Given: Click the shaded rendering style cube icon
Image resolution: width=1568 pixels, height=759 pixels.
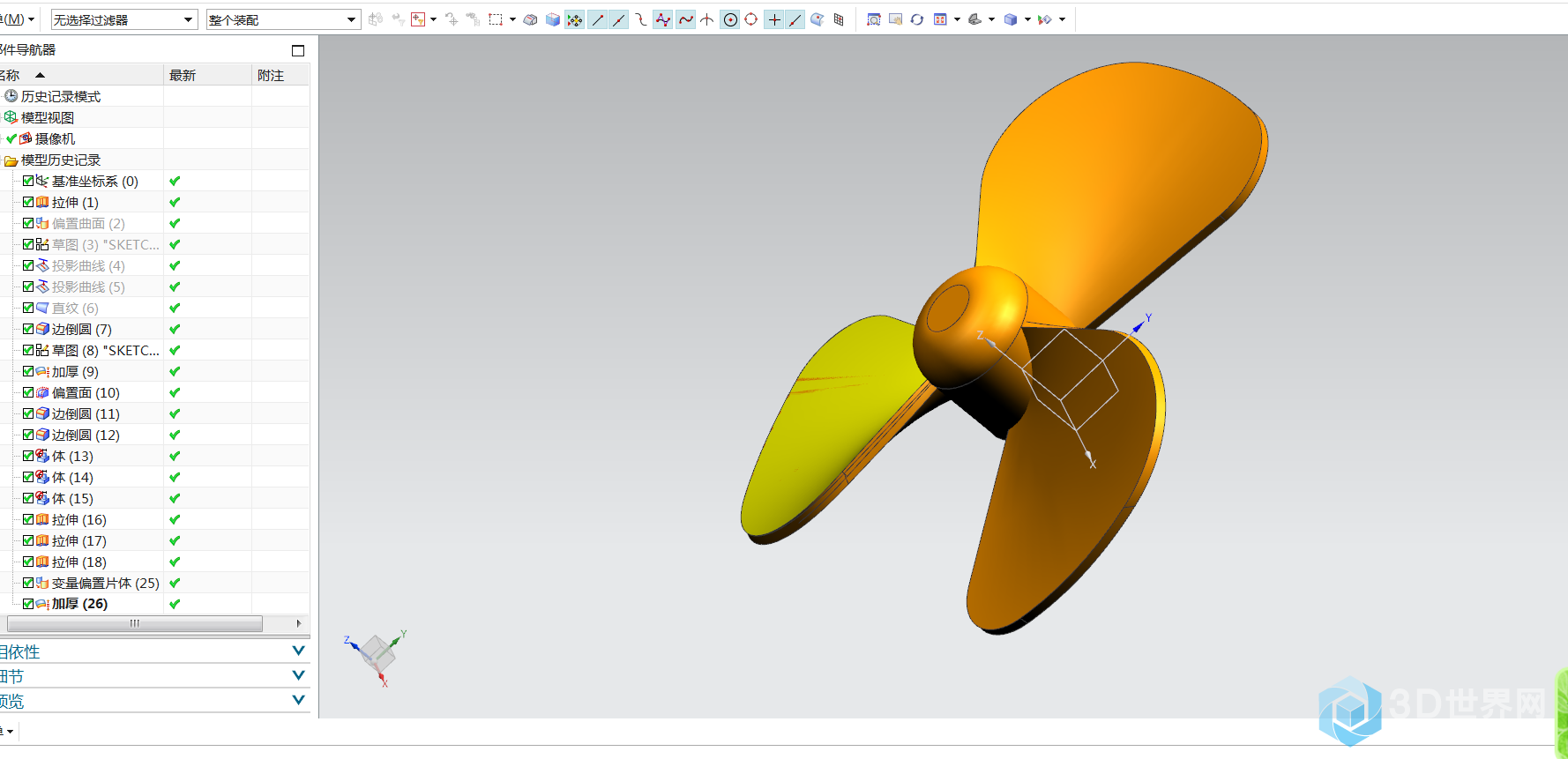Looking at the screenshot, I should click(1011, 19).
